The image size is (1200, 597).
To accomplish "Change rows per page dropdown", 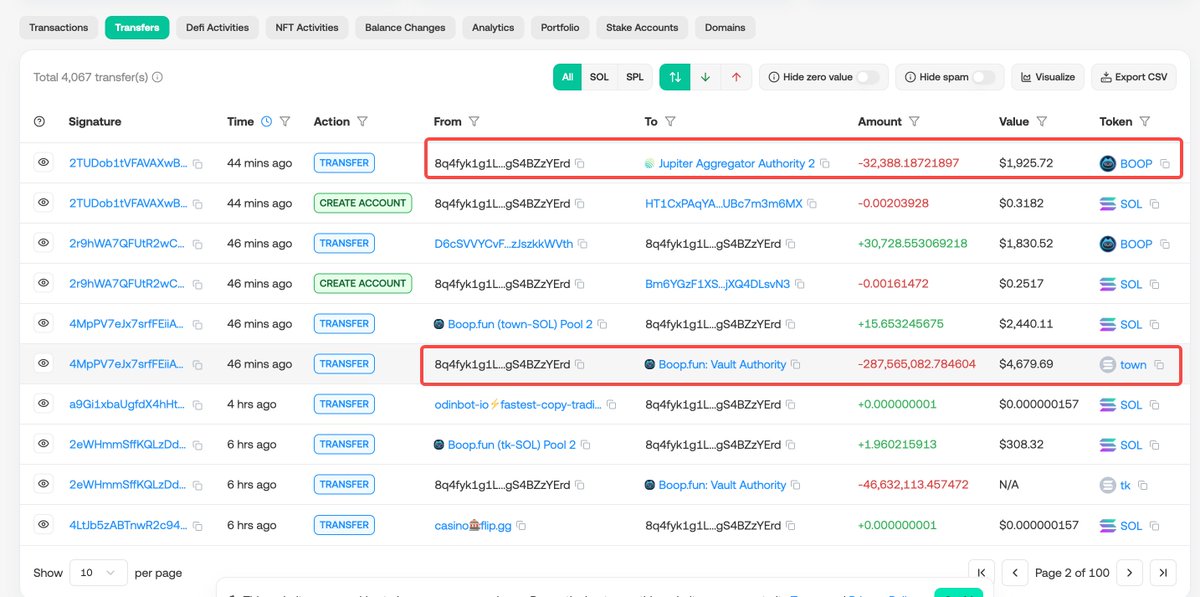I will [x=98, y=573].
